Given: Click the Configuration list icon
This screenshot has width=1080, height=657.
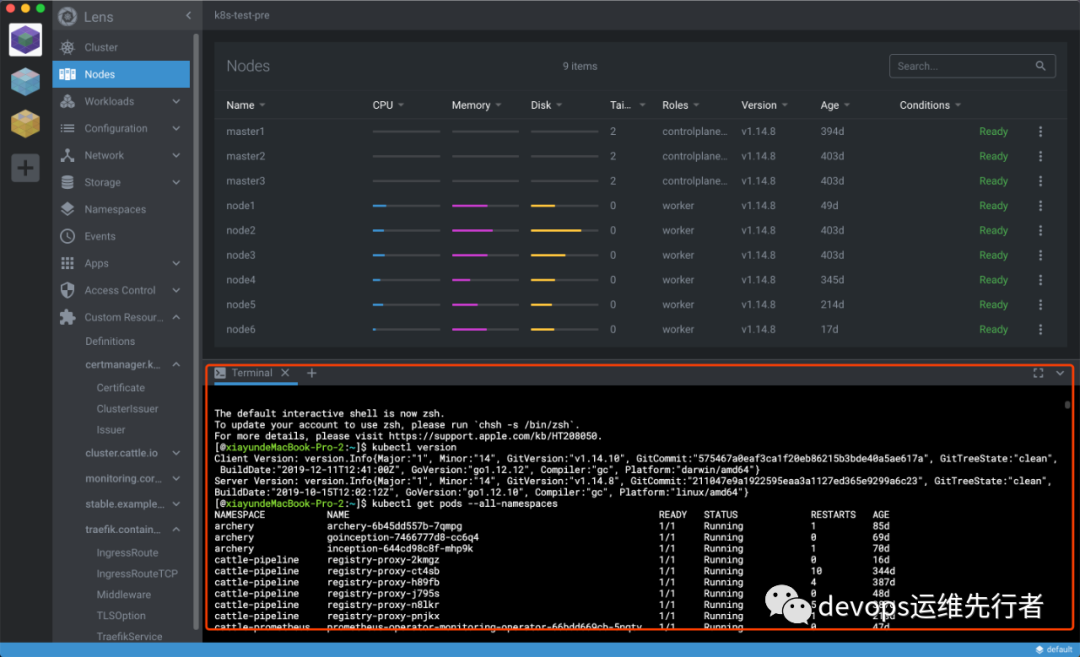Looking at the screenshot, I should click(x=68, y=128).
